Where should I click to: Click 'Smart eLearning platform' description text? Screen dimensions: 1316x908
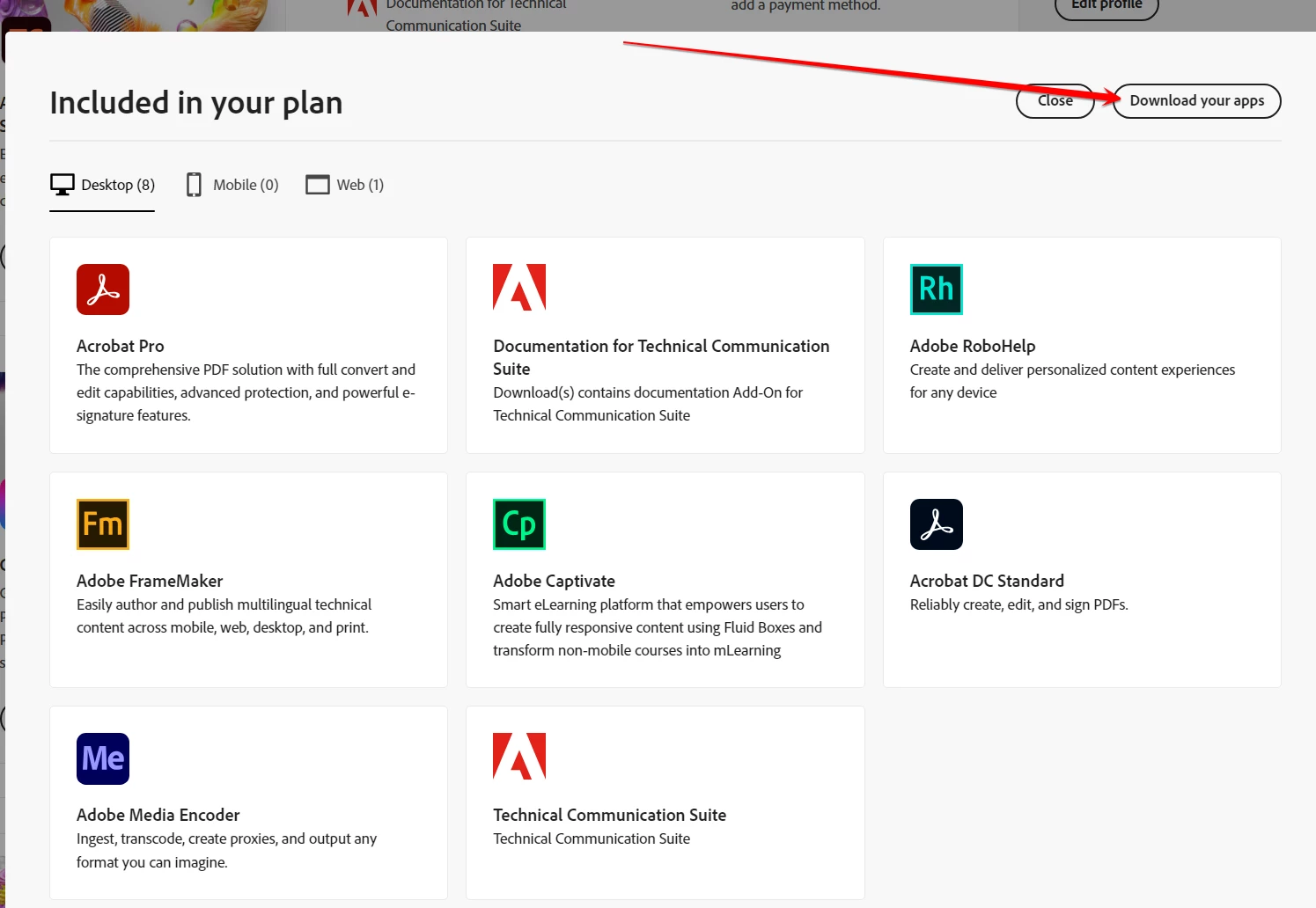coord(657,627)
